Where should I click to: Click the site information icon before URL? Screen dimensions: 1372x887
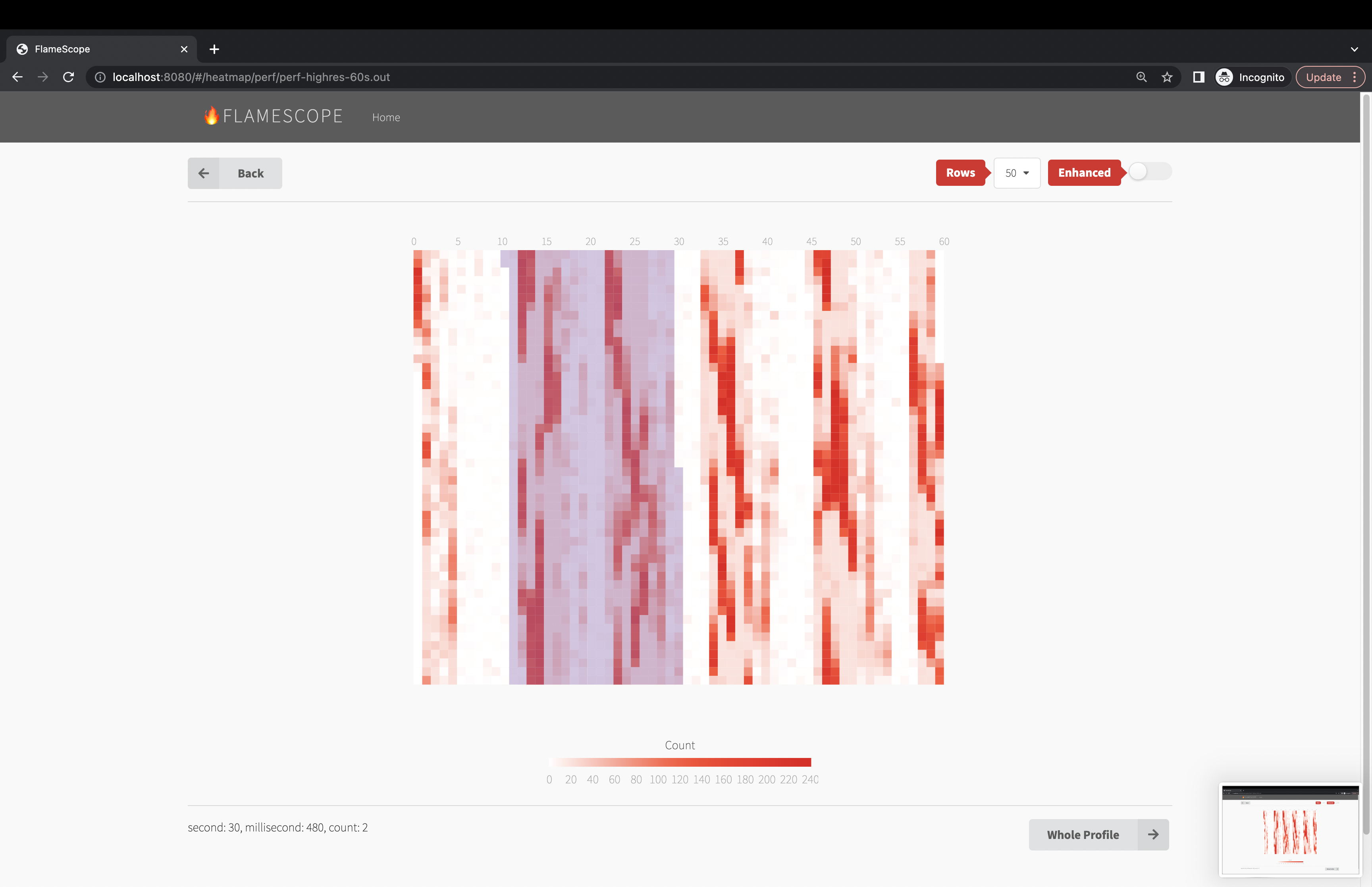[x=100, y=77]
